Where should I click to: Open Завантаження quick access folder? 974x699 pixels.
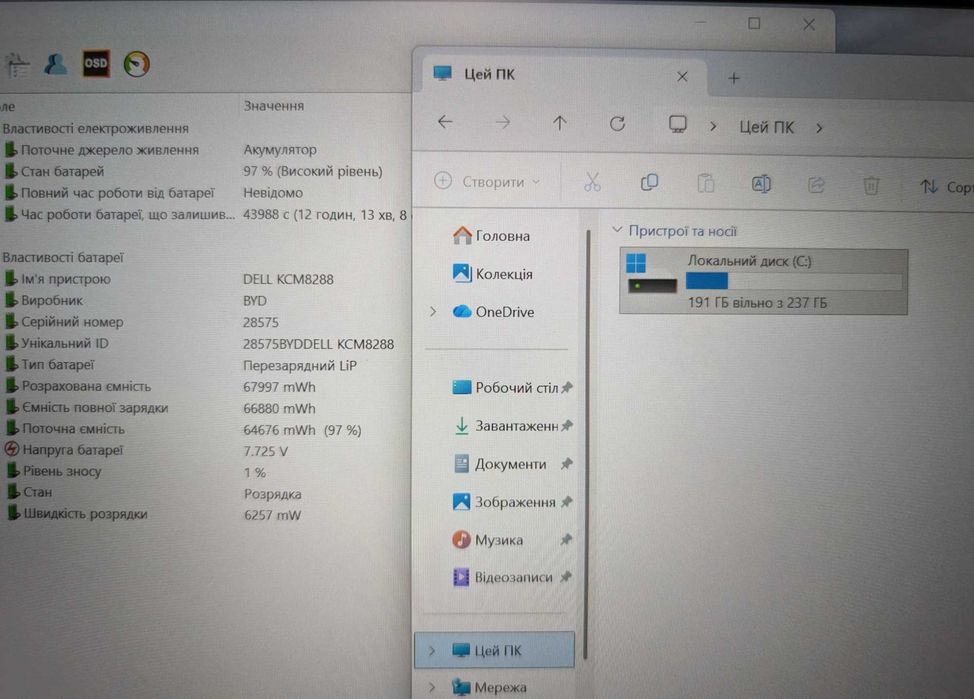click(506, 426)
